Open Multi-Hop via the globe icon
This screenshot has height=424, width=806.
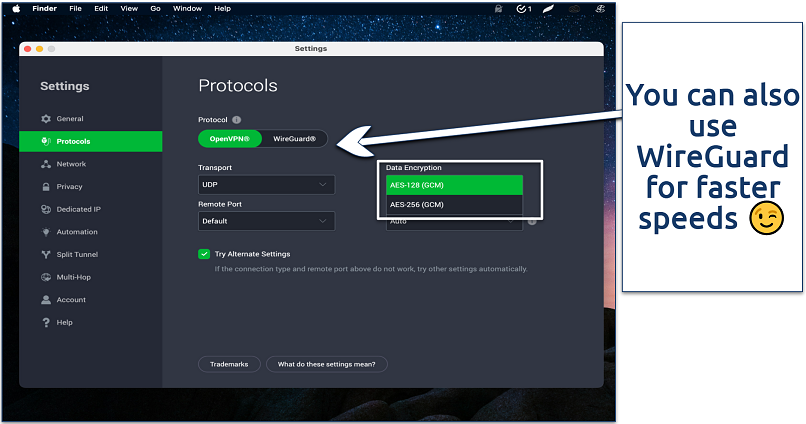tap(46, 277)
